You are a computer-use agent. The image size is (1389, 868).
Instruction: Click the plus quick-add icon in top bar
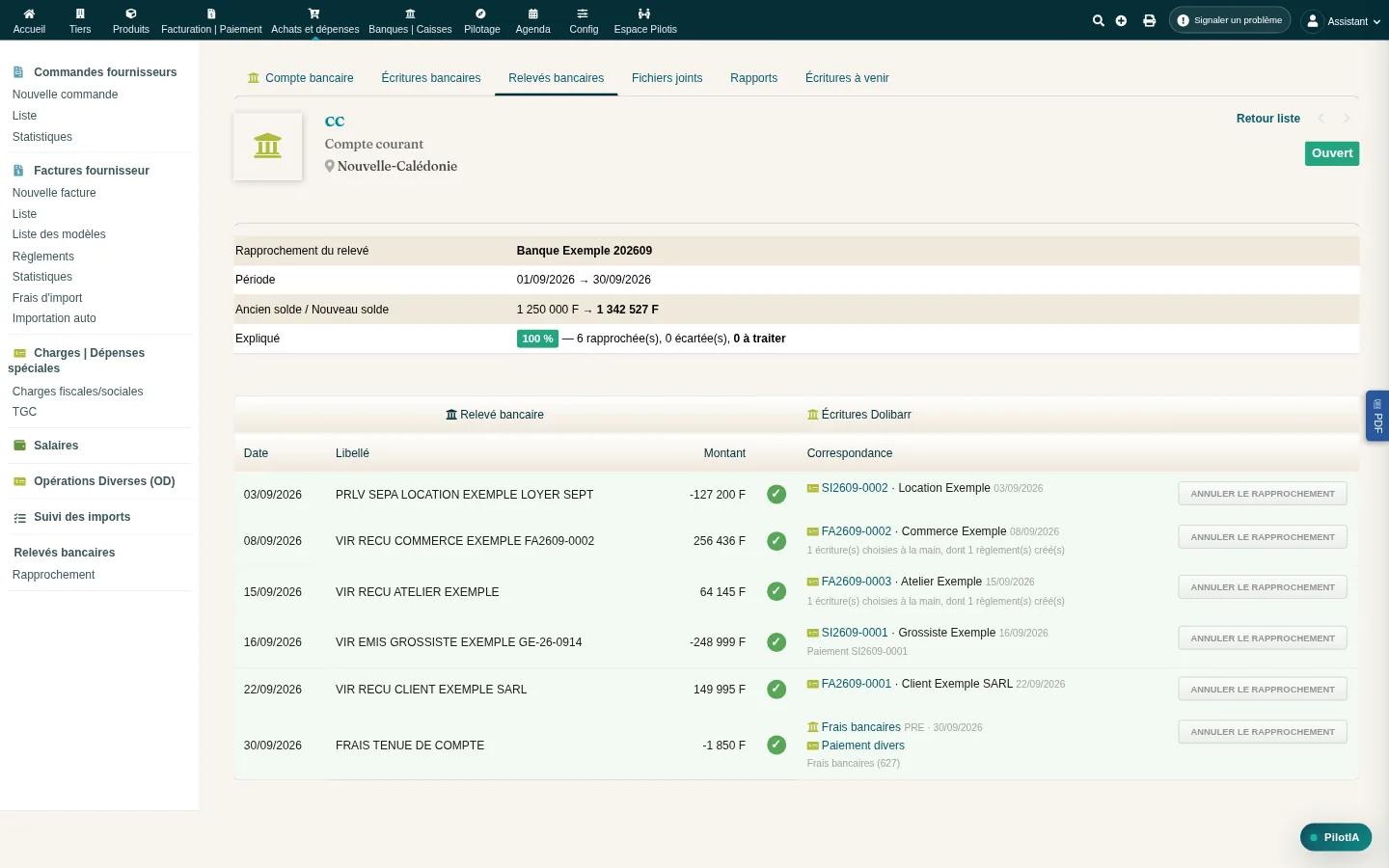click(x=1121, y=20)
